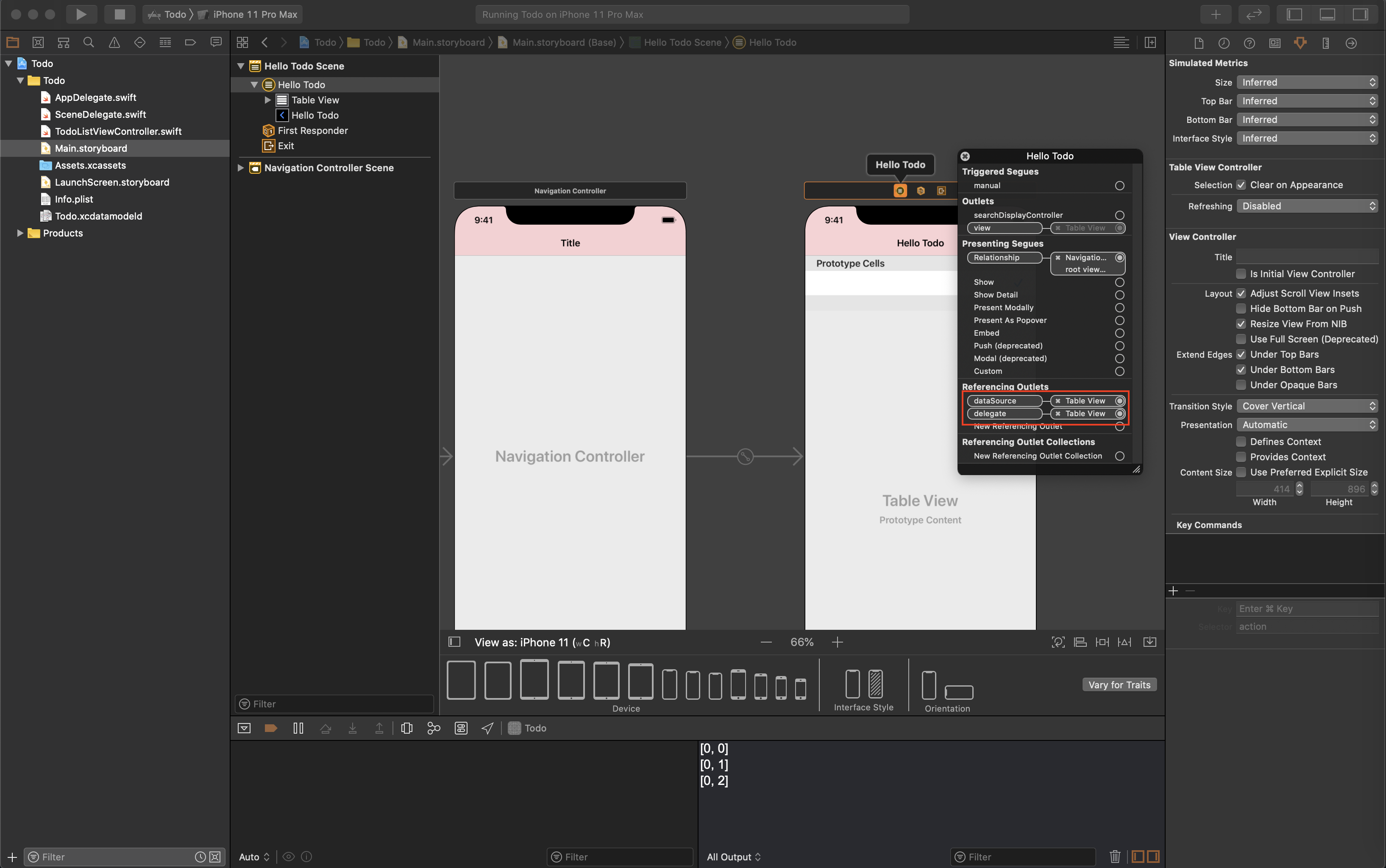Open the Find navigator search icon
The height and width of the screenshot is (868, 1386).
89,42
